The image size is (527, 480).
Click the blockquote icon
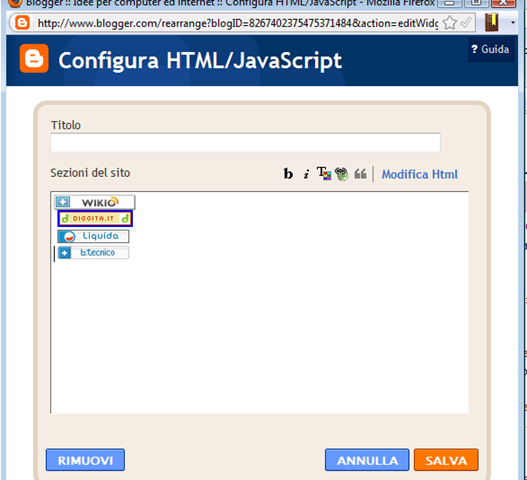pos(360,174)
